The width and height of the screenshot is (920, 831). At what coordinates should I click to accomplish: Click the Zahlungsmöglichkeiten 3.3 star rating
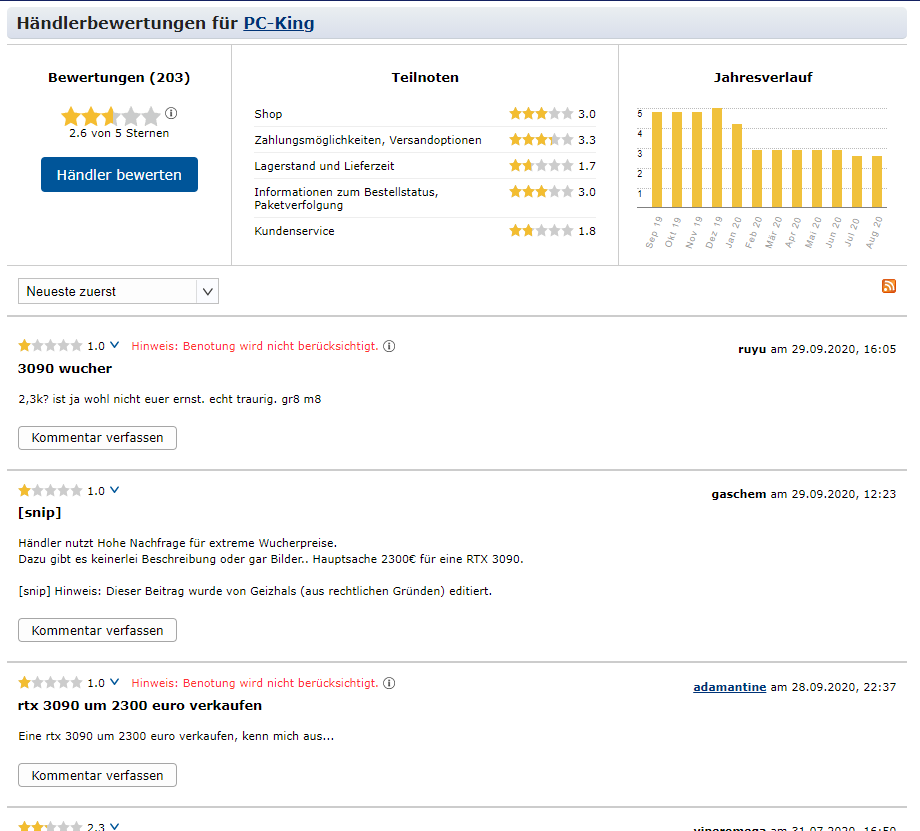[x=541, y=139]
